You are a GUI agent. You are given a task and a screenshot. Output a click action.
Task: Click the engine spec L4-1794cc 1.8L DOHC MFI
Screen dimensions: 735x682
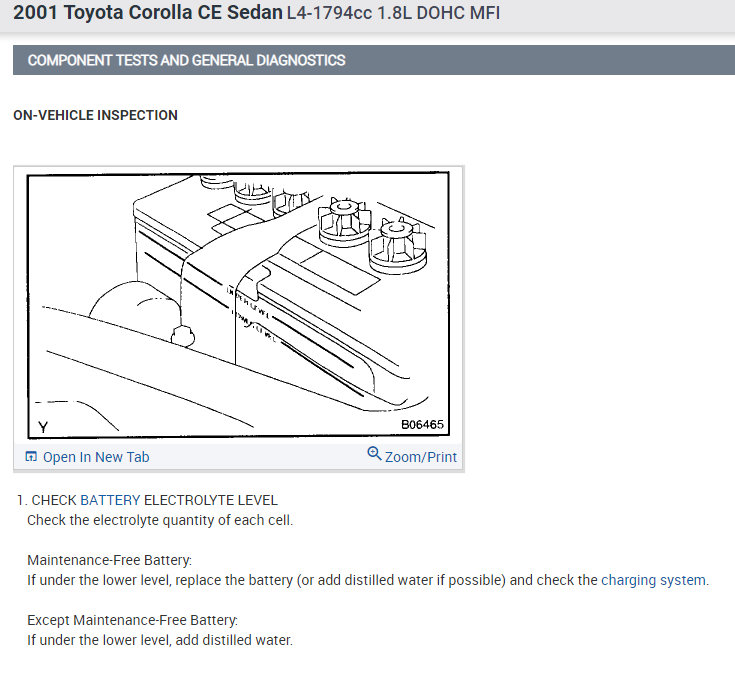click(393, 13)
